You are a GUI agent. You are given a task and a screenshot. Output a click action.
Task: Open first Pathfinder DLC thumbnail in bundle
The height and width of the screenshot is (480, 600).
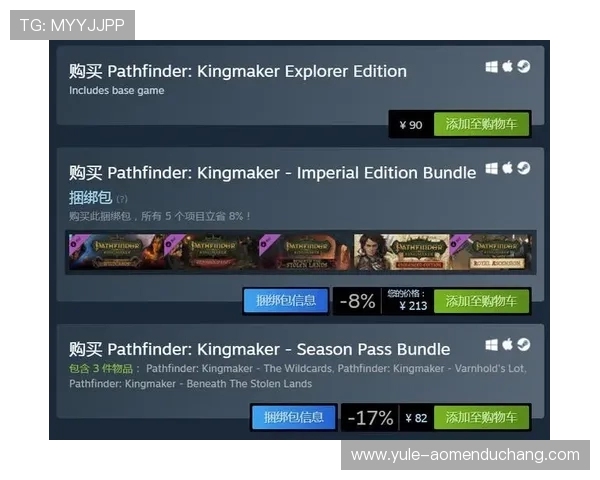(x=116, y=252)
